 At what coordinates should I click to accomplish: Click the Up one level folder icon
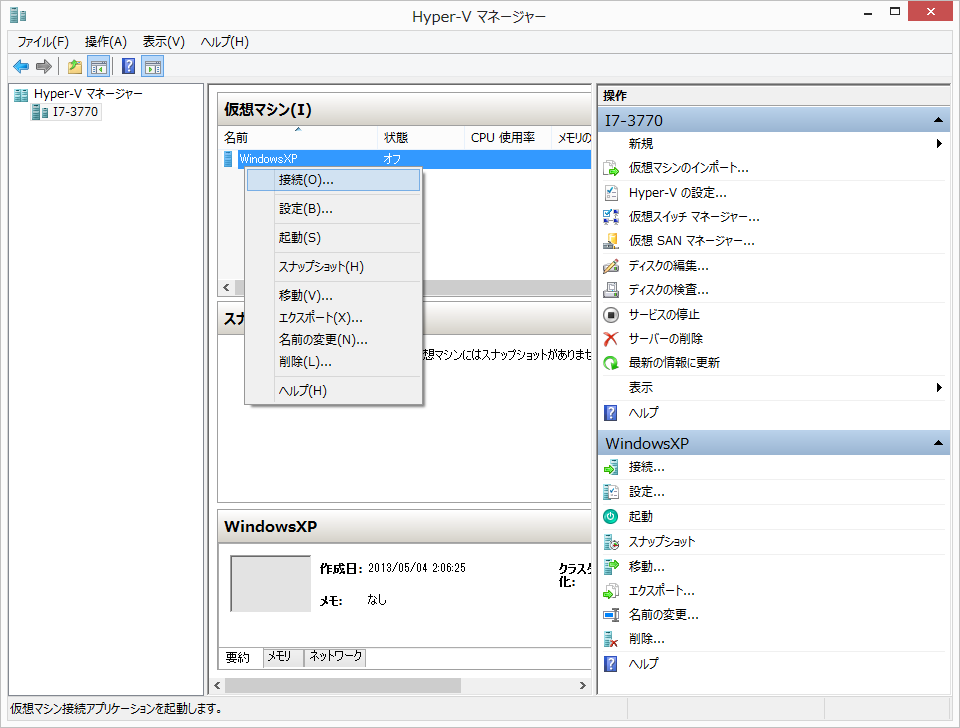point(75,66)
